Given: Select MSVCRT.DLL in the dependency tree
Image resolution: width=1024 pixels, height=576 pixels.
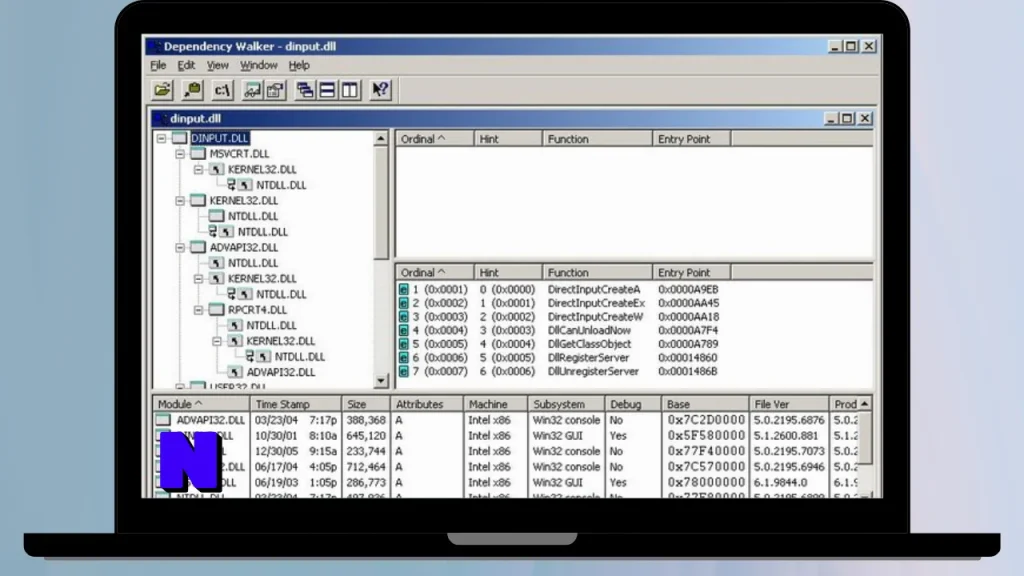Looking at the screenshot, I should click(239, 154).
